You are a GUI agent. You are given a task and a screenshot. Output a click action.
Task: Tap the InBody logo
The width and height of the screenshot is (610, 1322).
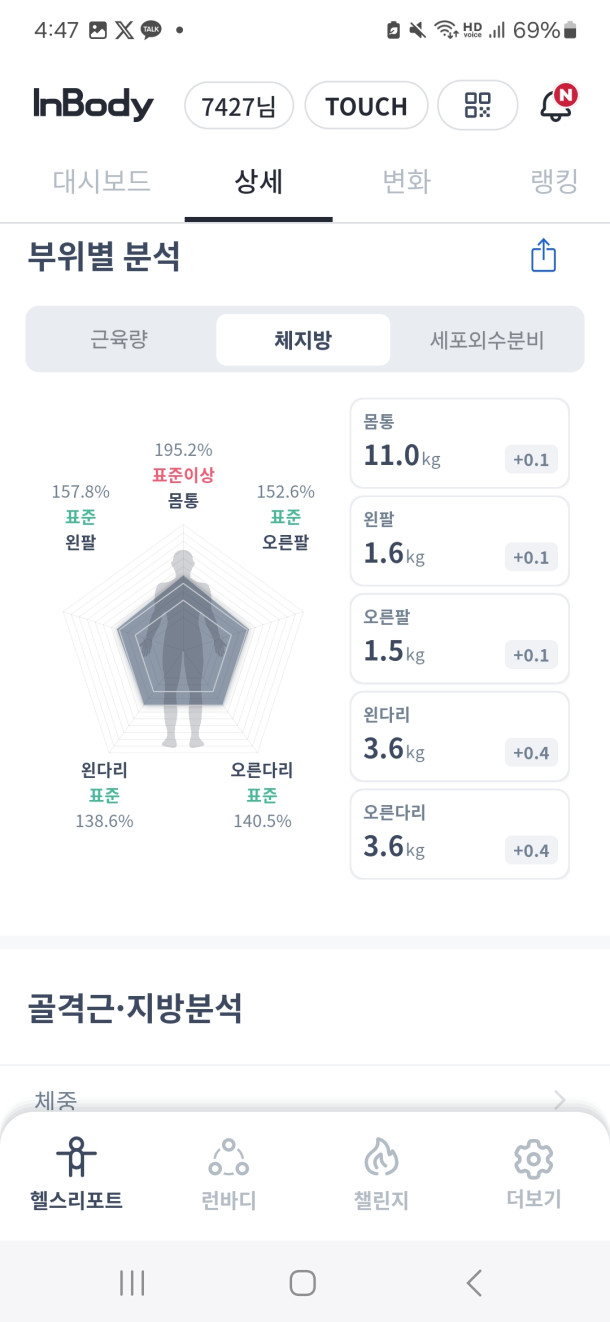tap(93, 105)
